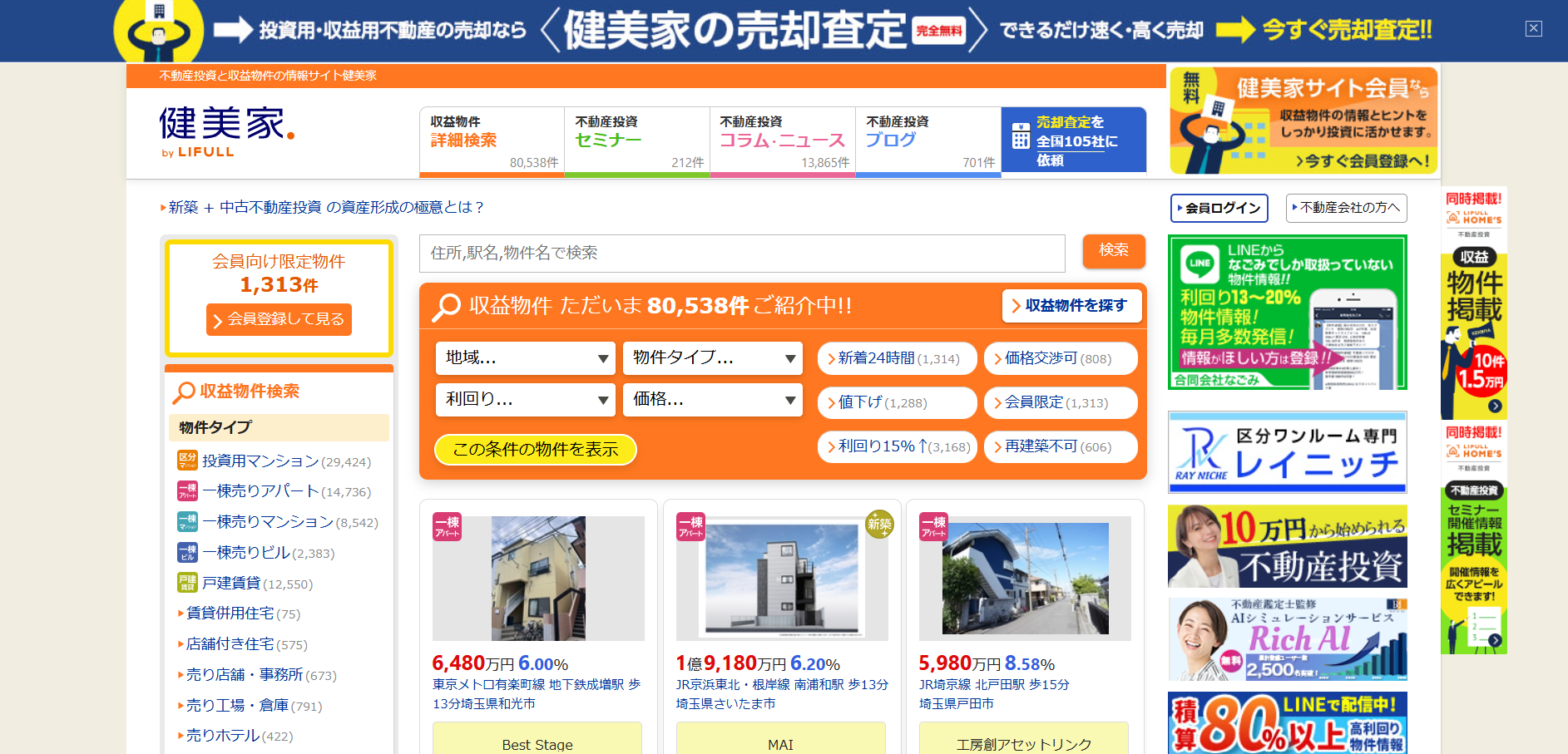This screenshot has height=754, width=1568.
Task: Open Rich AI simulation service banner
Action: pyautogui.click(x=1287, y=639)
